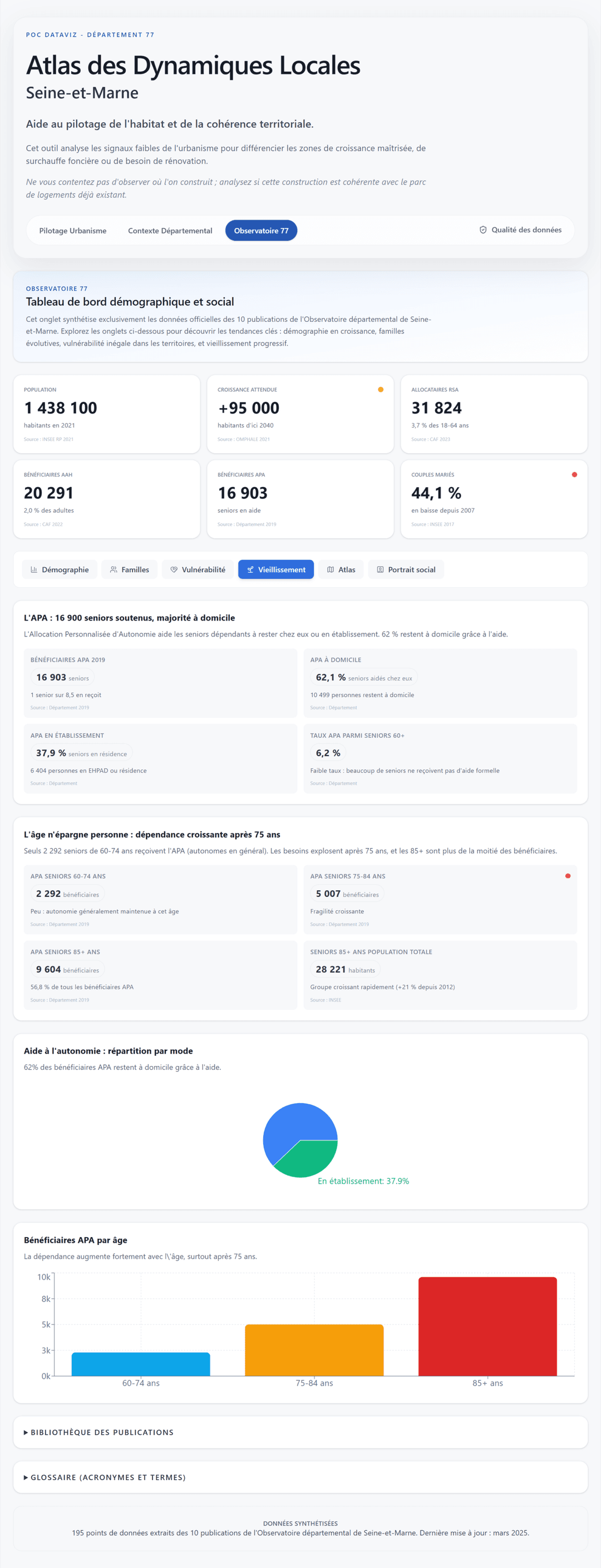The height and width of the screenshot is (1568, 601).
Task: Click the 5 007 bénéficiaires value
Action: coord(347,894)
